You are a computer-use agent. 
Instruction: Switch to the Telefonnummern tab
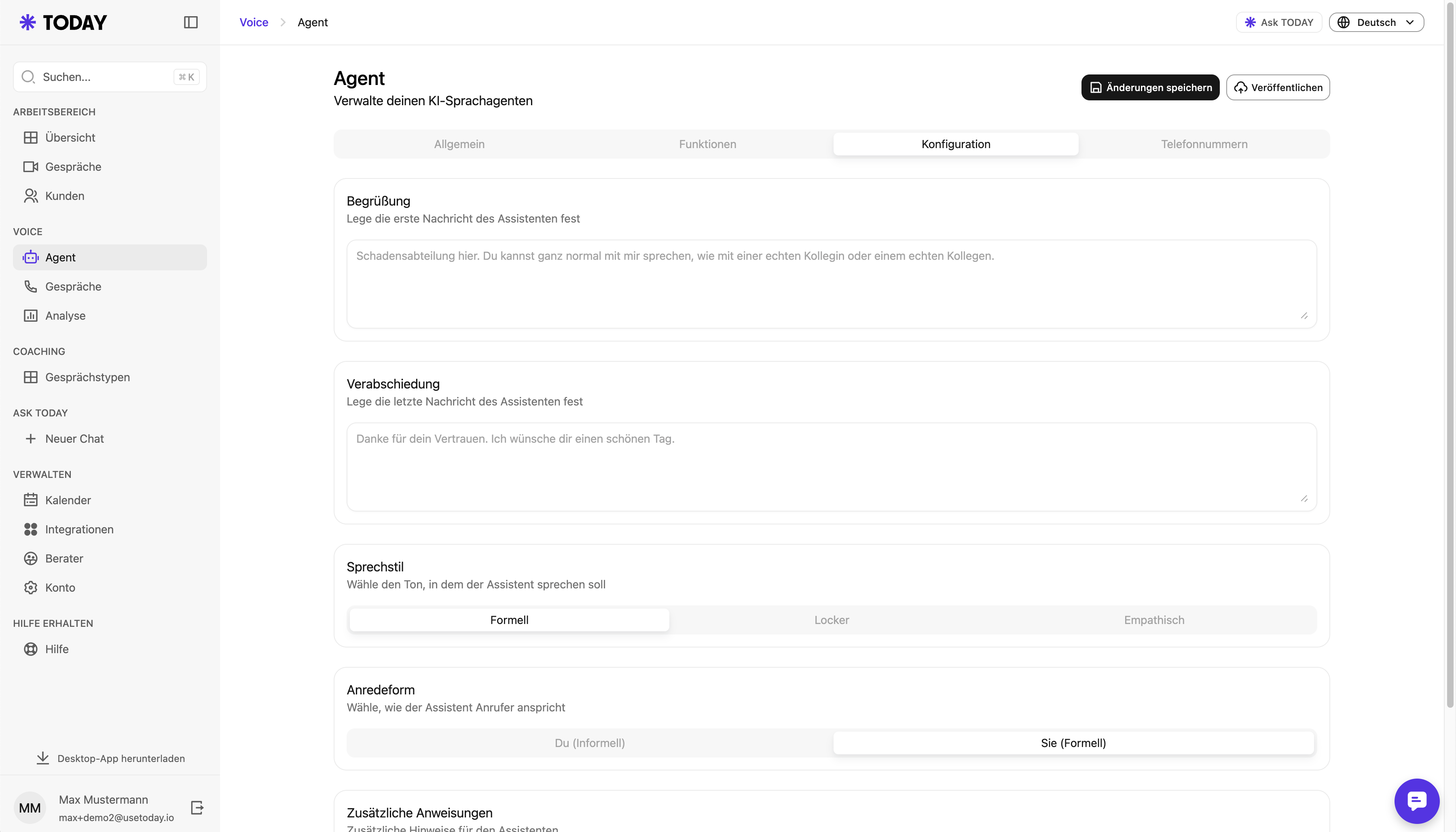[1204, 144]
